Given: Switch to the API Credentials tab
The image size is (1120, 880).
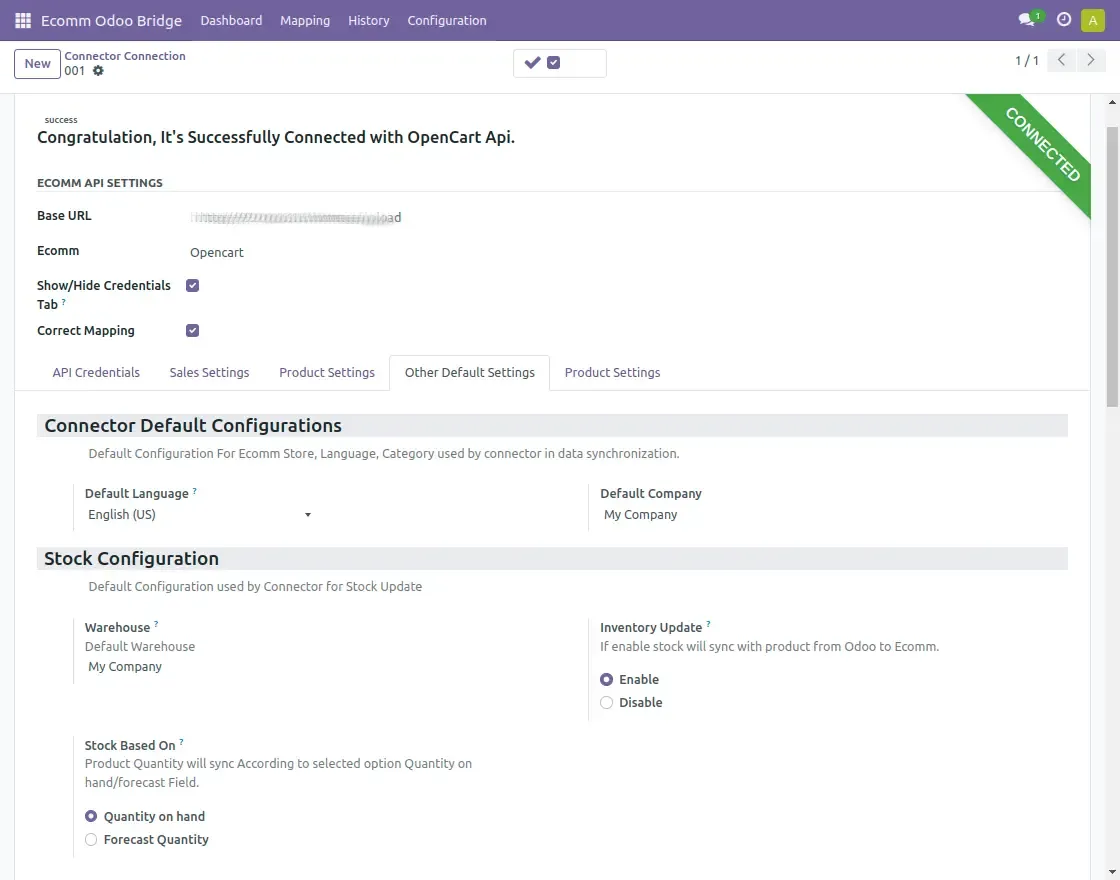Looking at the screenshot, I should tap(96, 373).
